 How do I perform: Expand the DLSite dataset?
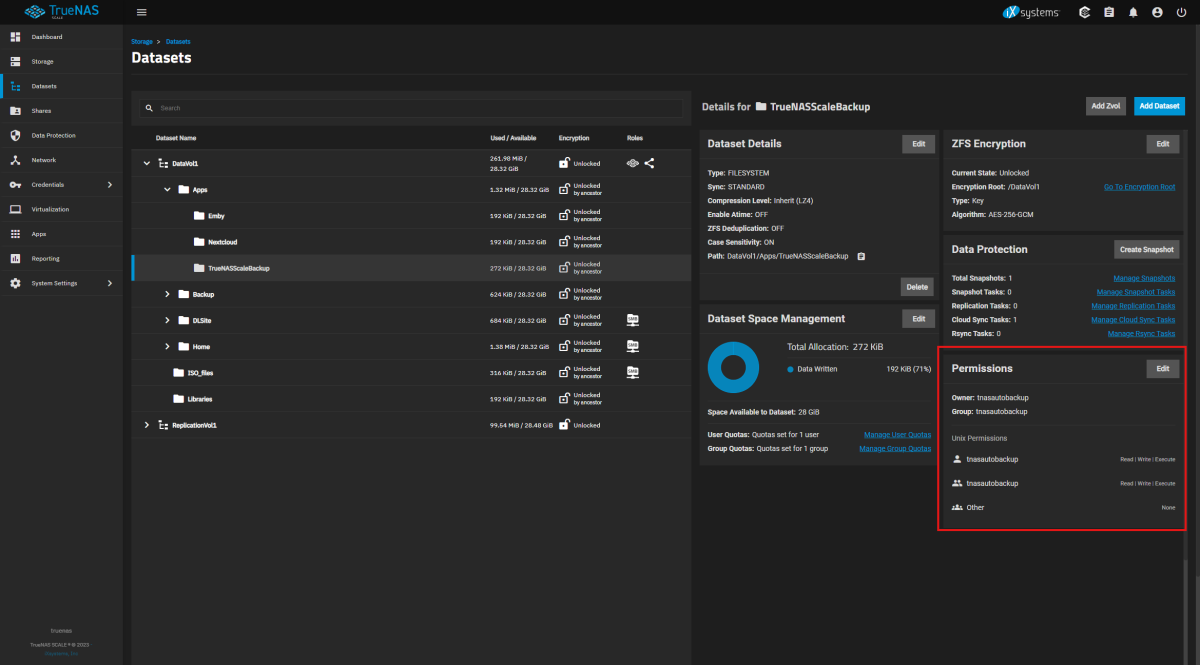point(167,320)
